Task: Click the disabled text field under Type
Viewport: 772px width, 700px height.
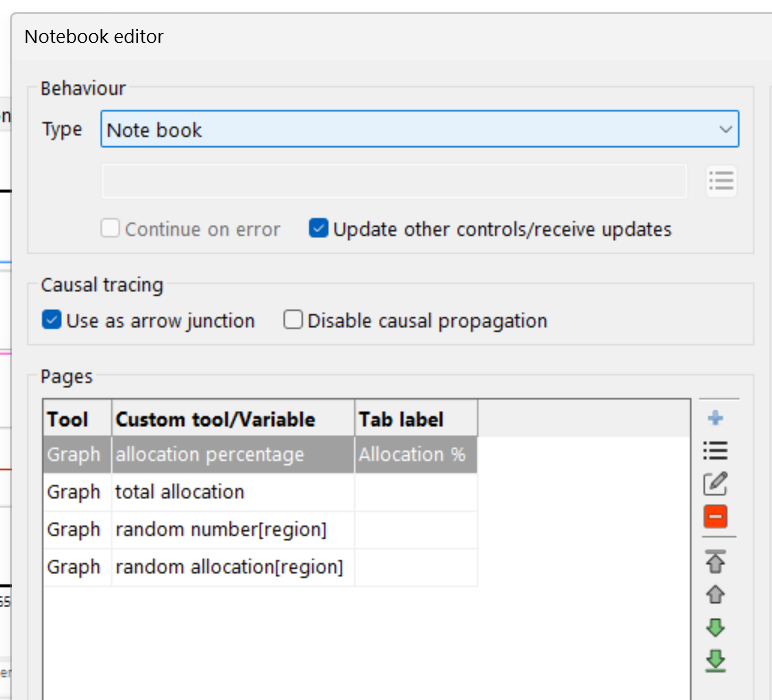Action: point(394,181)
